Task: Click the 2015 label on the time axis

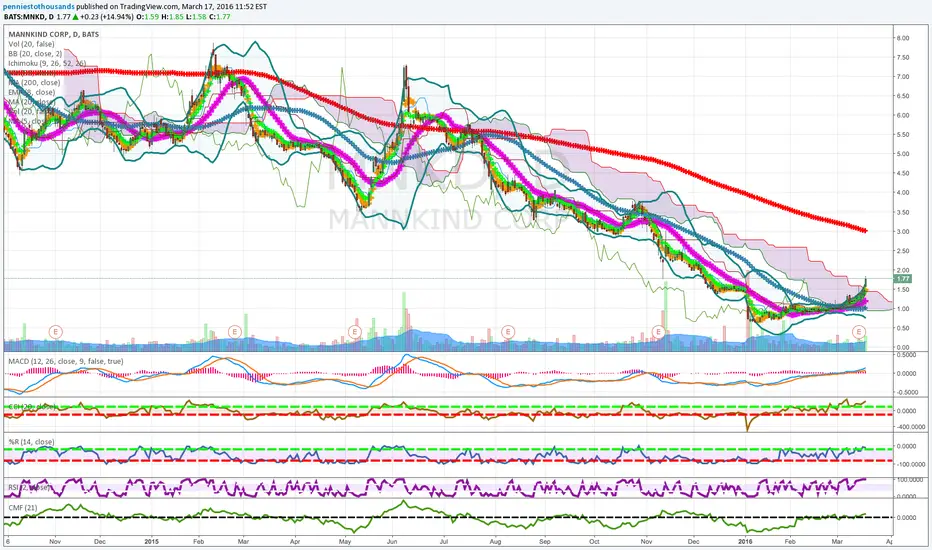Action: 152,542
